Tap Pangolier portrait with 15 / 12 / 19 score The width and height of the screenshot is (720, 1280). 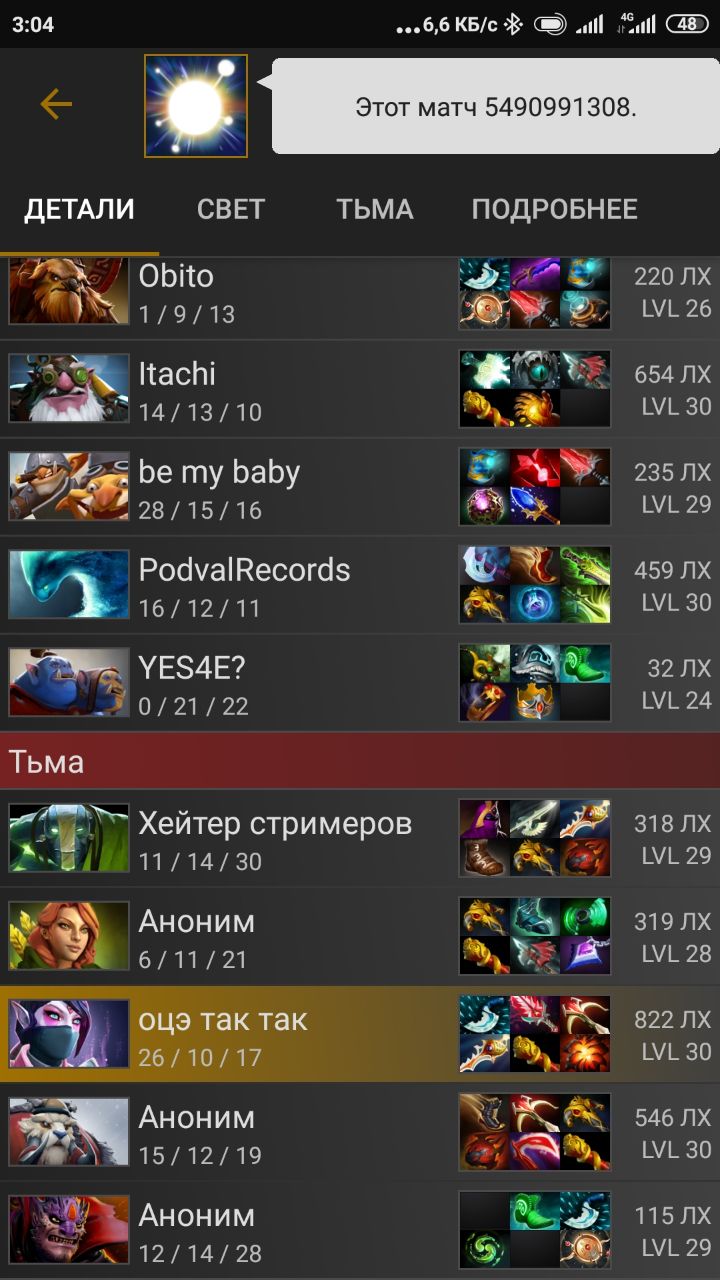pos(69,1132)
